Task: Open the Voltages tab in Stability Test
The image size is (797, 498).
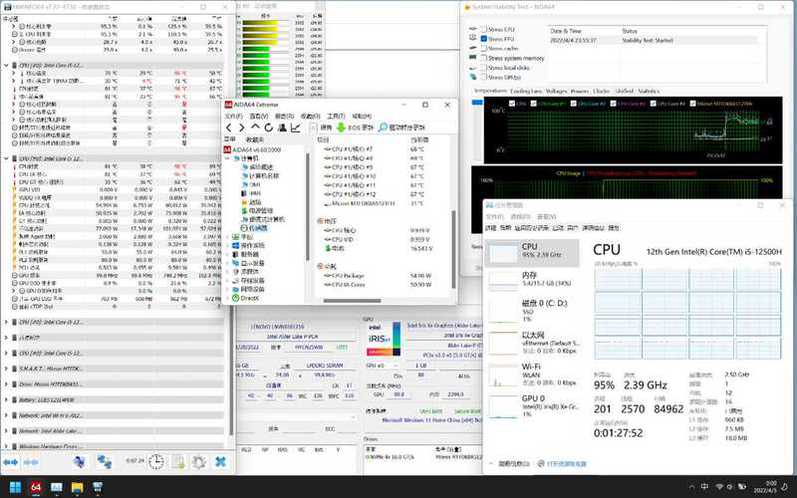Action: (x=556, y=91)
